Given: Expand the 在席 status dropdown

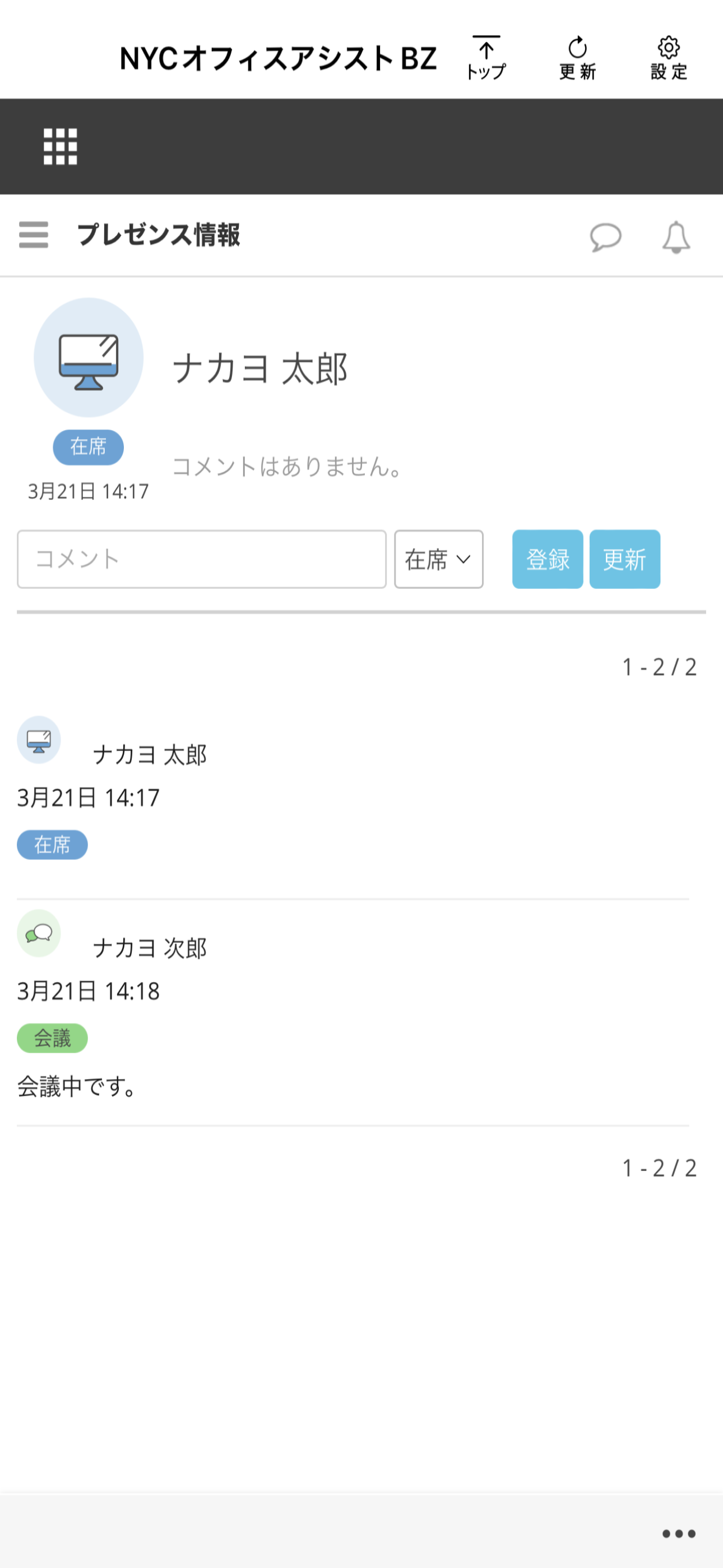Looking at the screenshot, I should (x=439, y=559).
